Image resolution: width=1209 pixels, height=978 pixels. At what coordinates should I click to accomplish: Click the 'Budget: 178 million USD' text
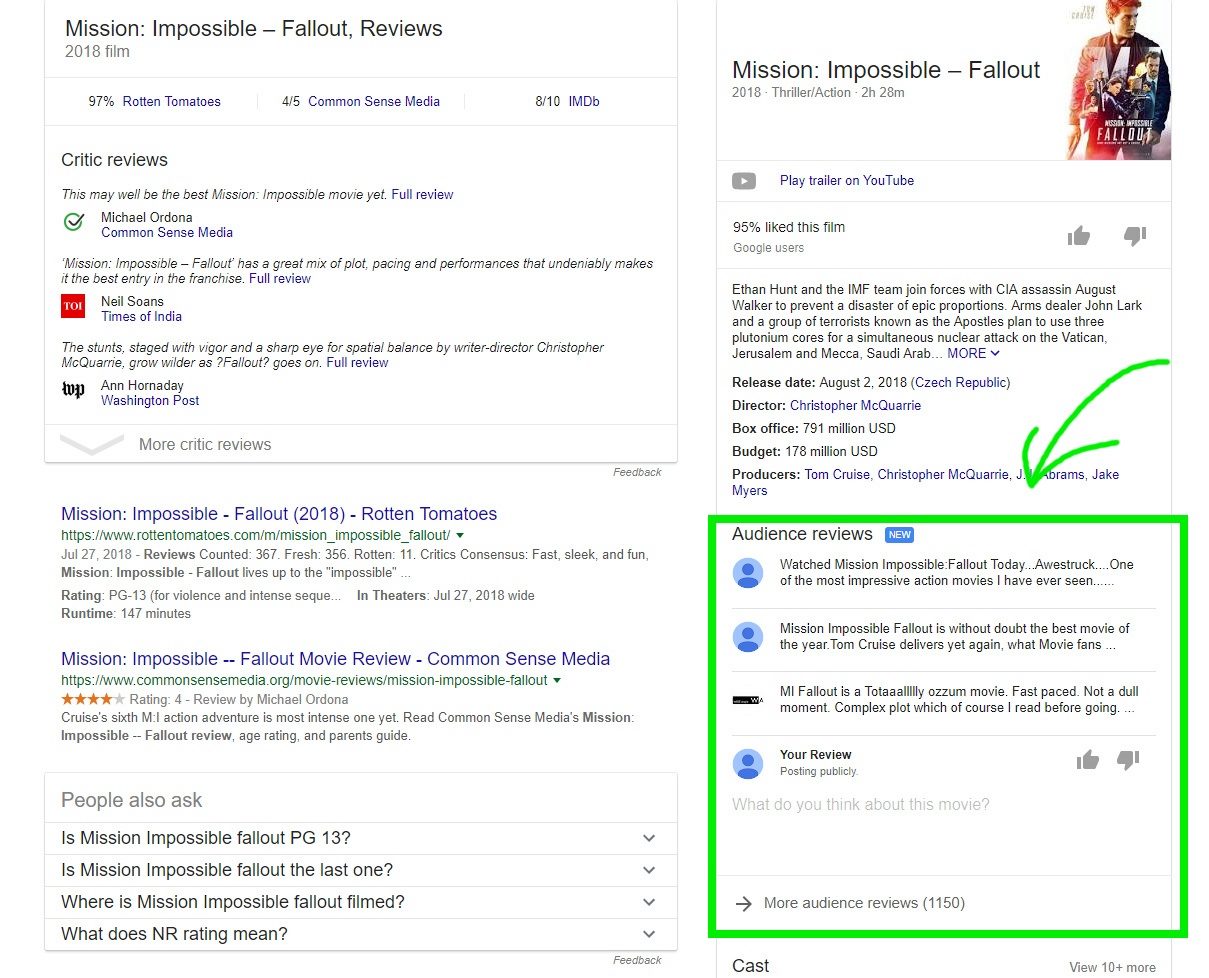(805, 451)
